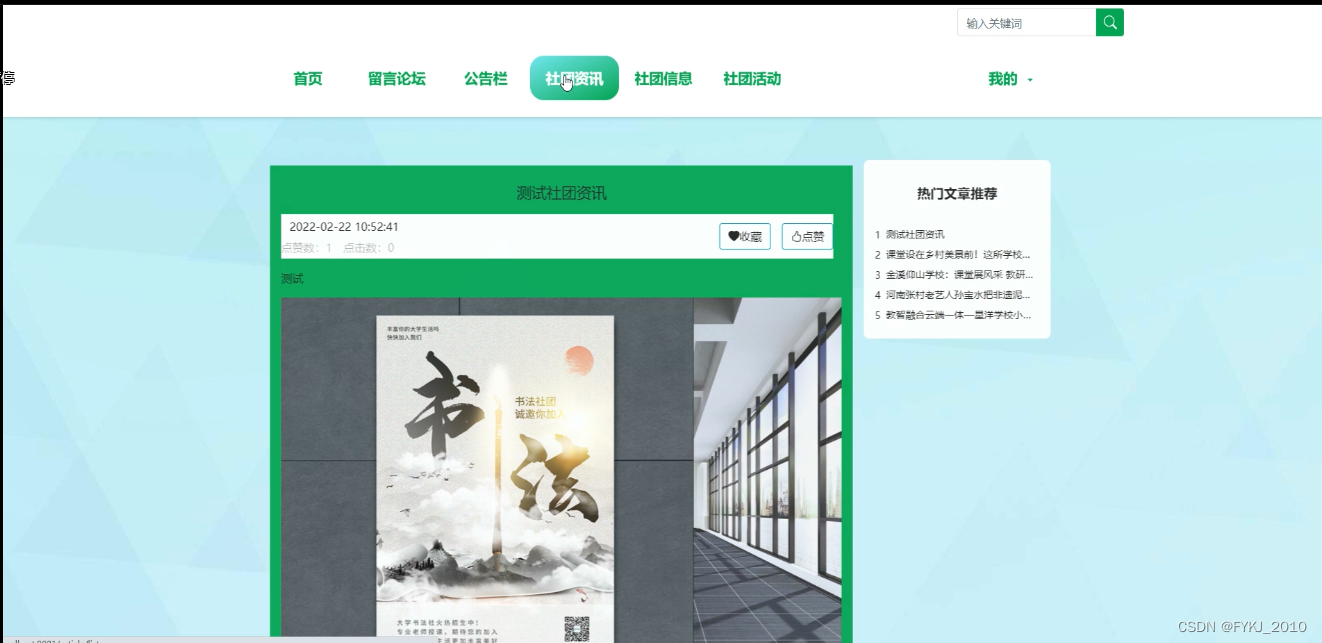Screen dimensions: 1322x643
Task: Click the 点赞数：1 counter text
Action: [x=307, y=248]
